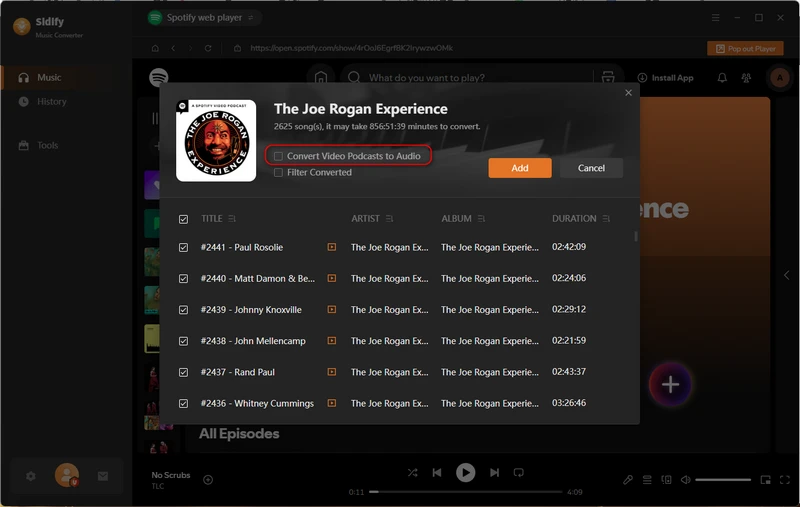Click the video icon on #2439 row
Viewport: 800px width, 507px height.
(332, 309)
